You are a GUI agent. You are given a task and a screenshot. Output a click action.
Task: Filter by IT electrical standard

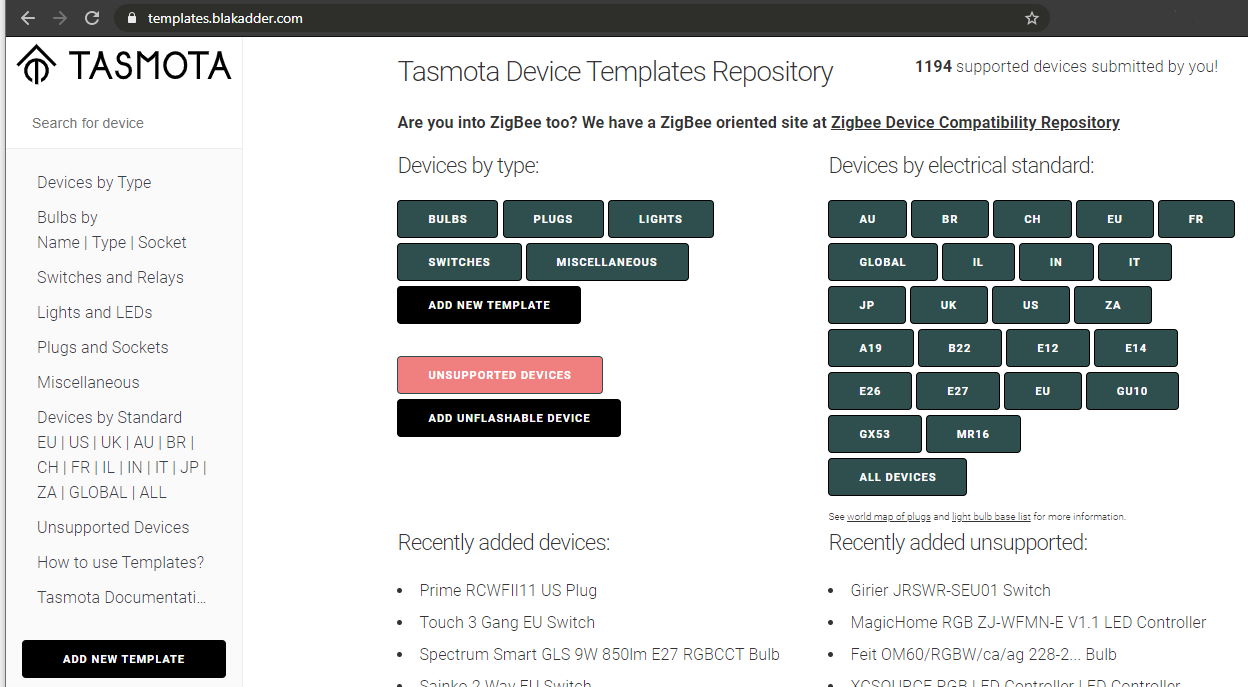click(1134, 262)
